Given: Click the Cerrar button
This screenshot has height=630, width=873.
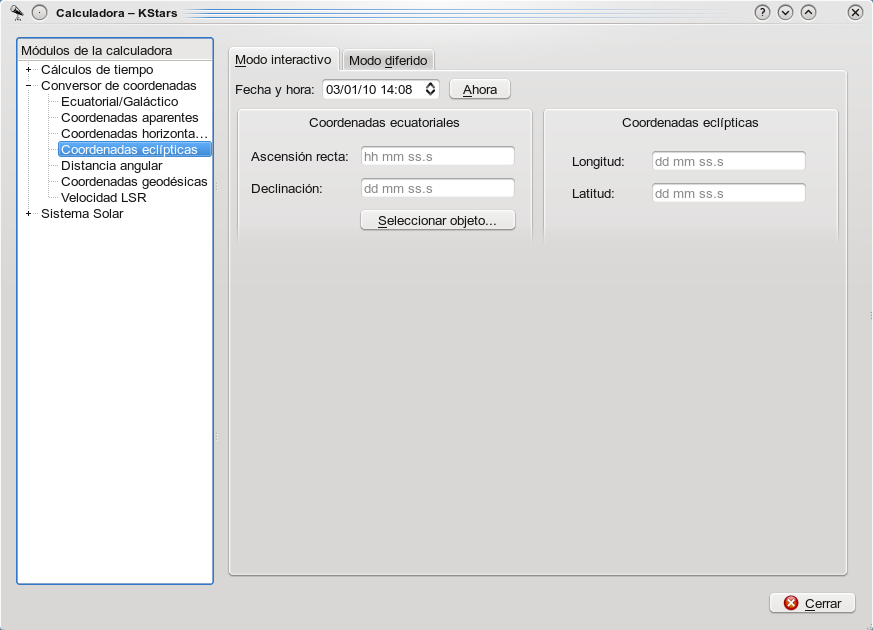Looking at the screenshot, I should click(812, 603).
